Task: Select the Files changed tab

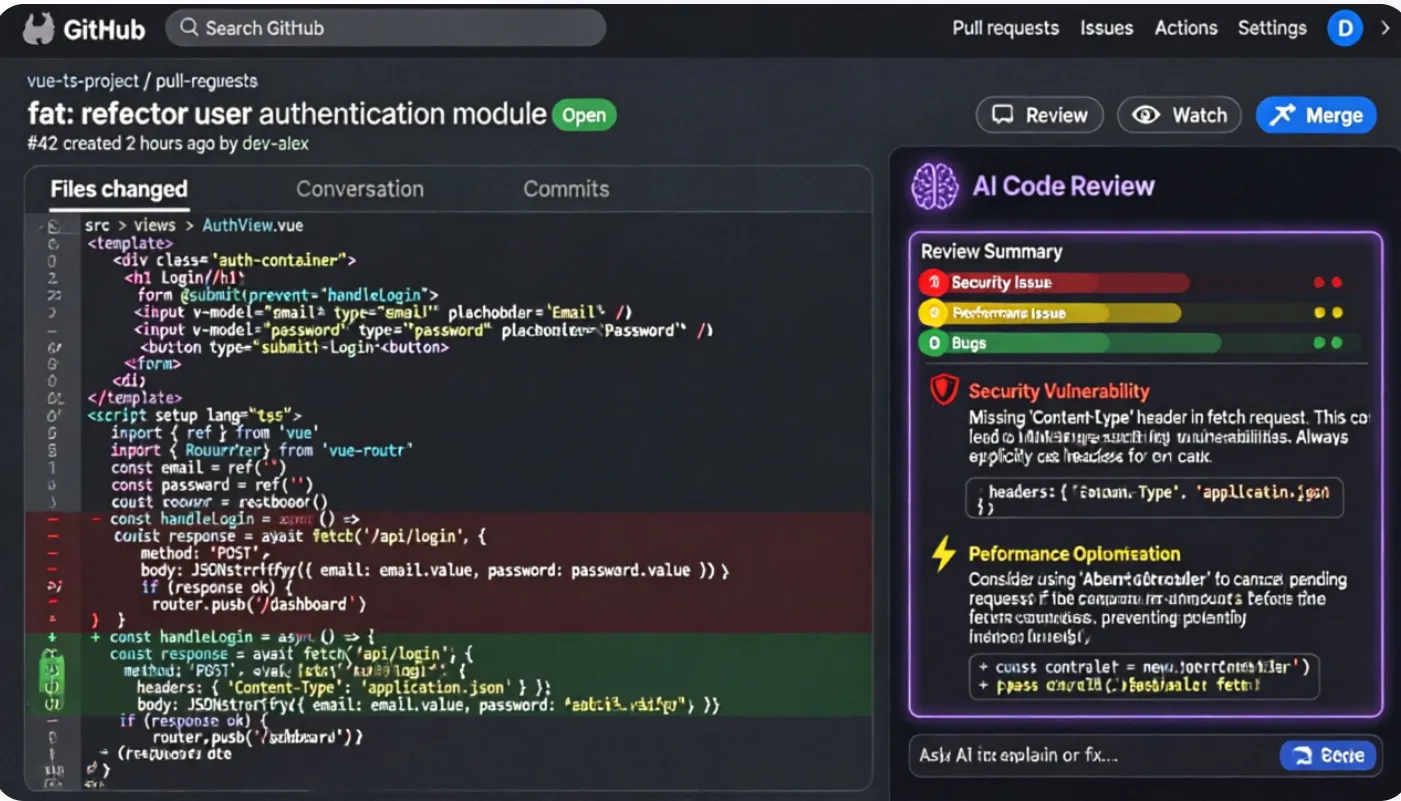Action: (119, 189)
